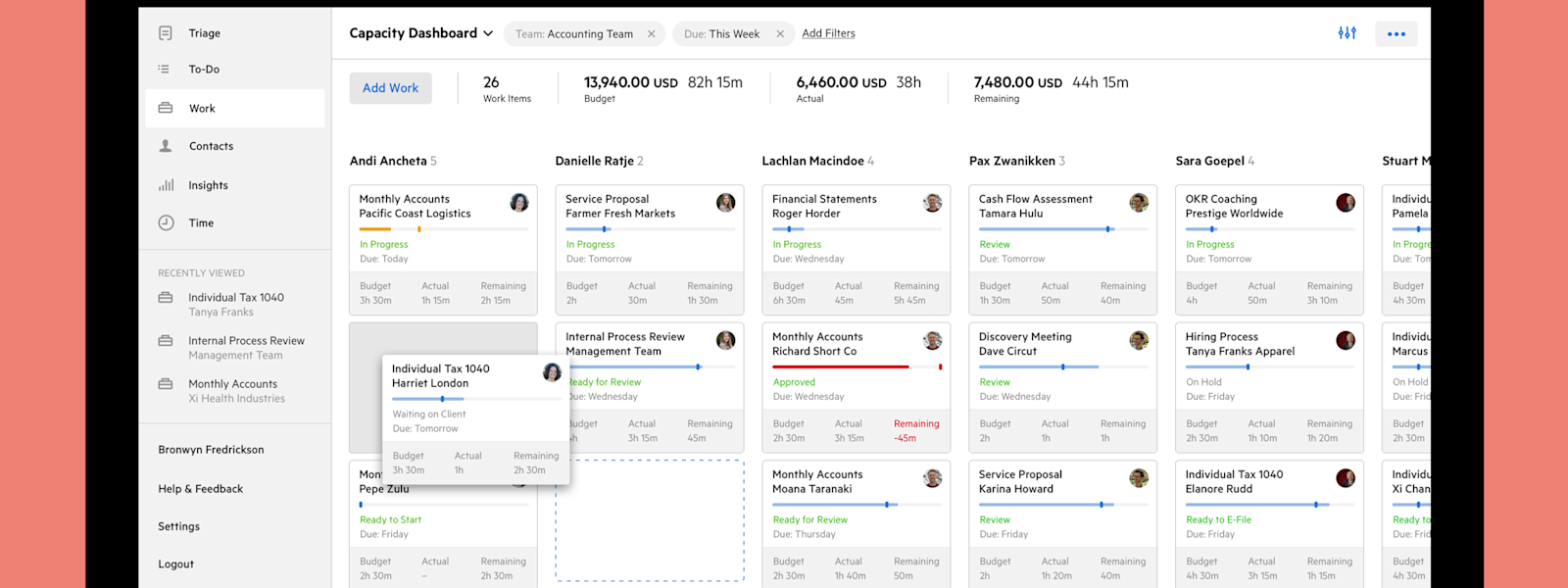Click avatar on Tanya Franks Apparel card
Screen dimensions: 1568x588
click(x=1346, y=340)
